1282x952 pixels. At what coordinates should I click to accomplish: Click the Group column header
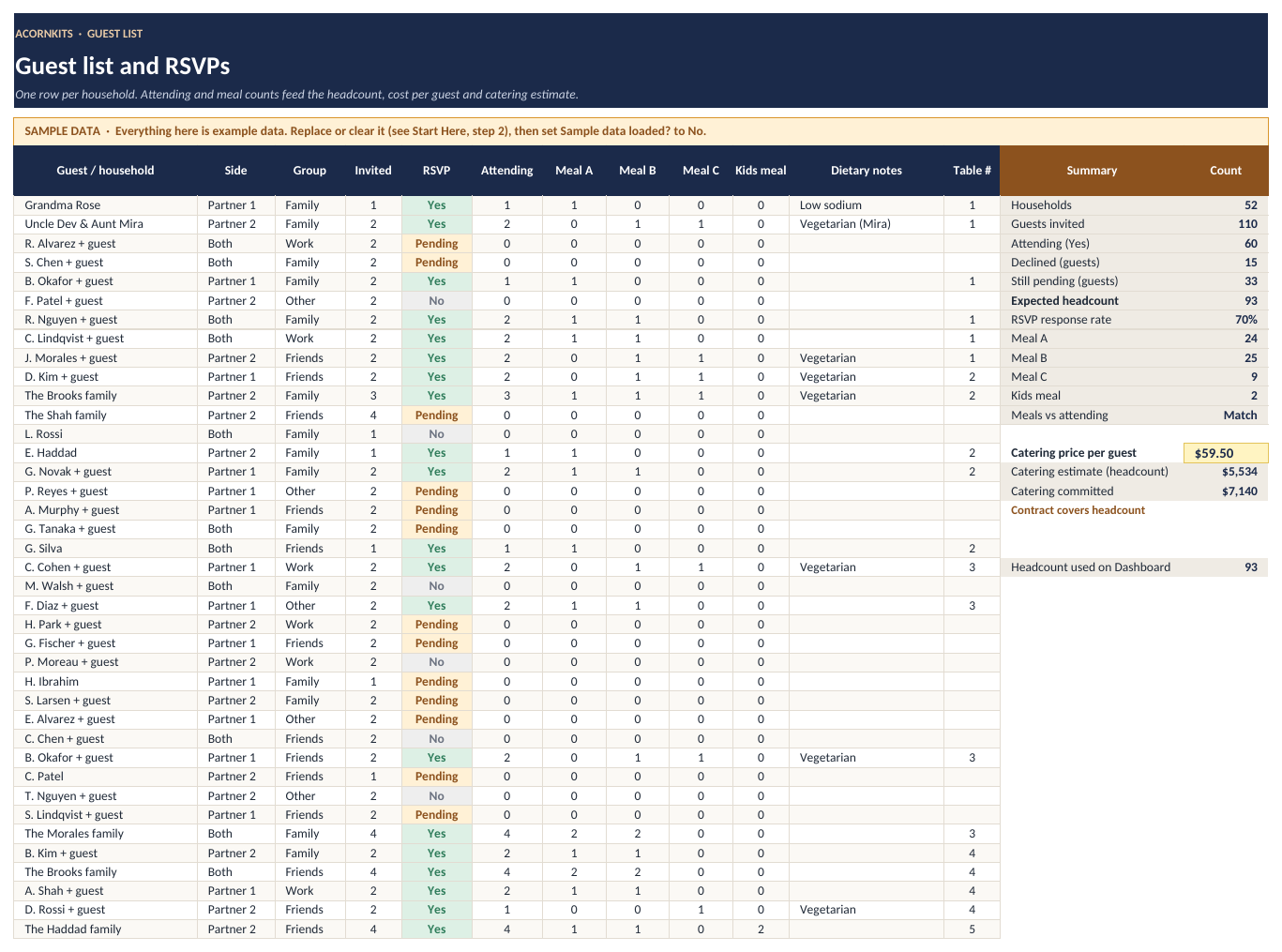(309, 171)
